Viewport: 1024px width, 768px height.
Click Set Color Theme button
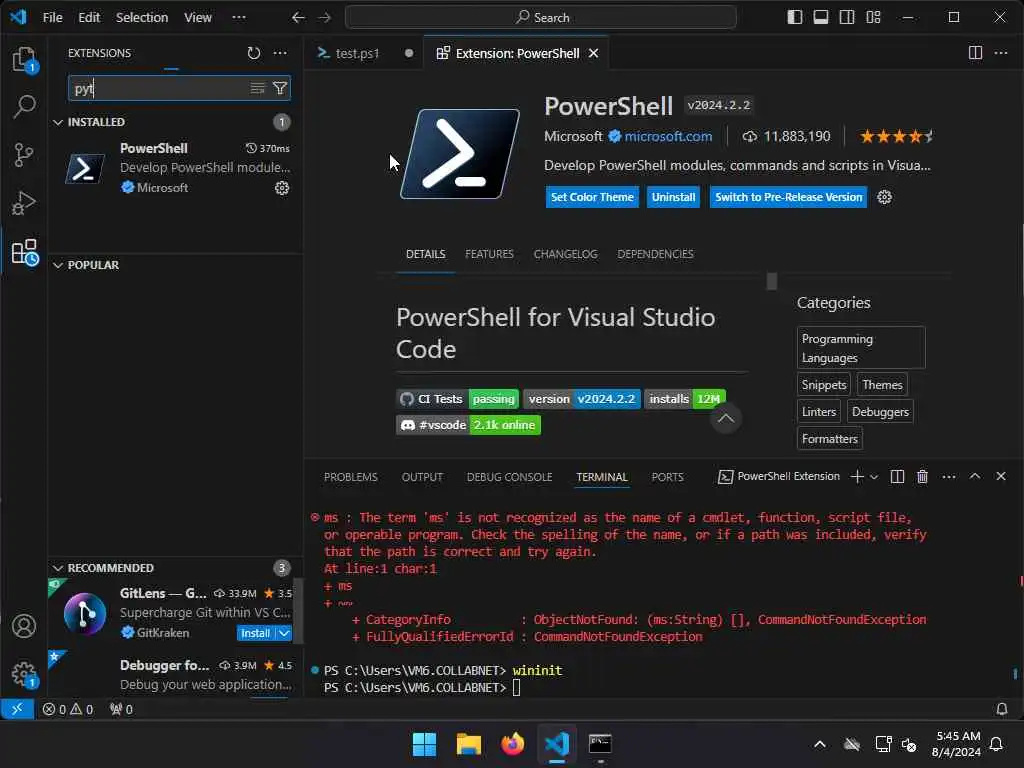592,197
